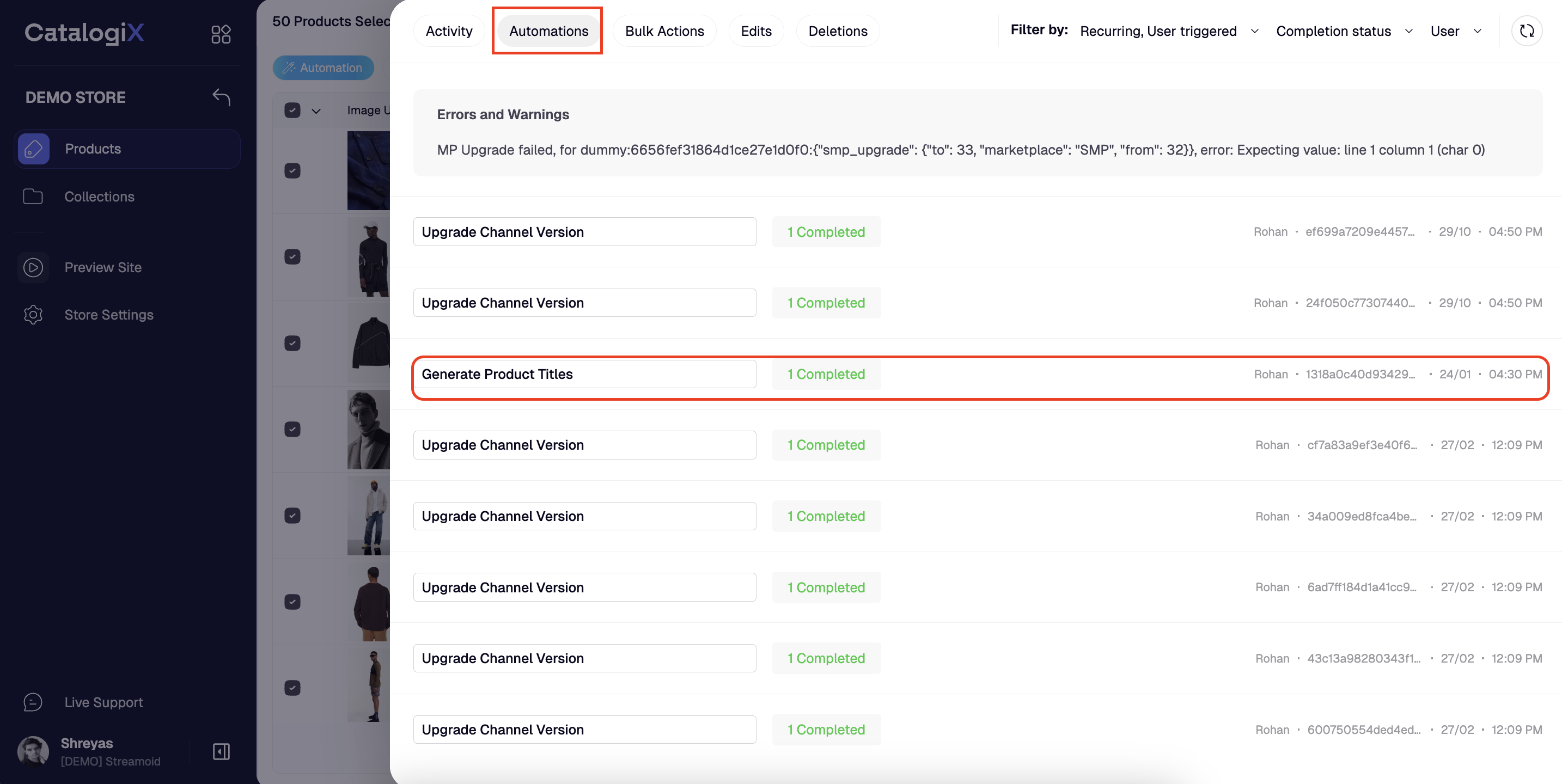Open the apps grid icon beside the CatalogiX logo
This screenshot has width=1562, height=784.
(x=221, y=34)
